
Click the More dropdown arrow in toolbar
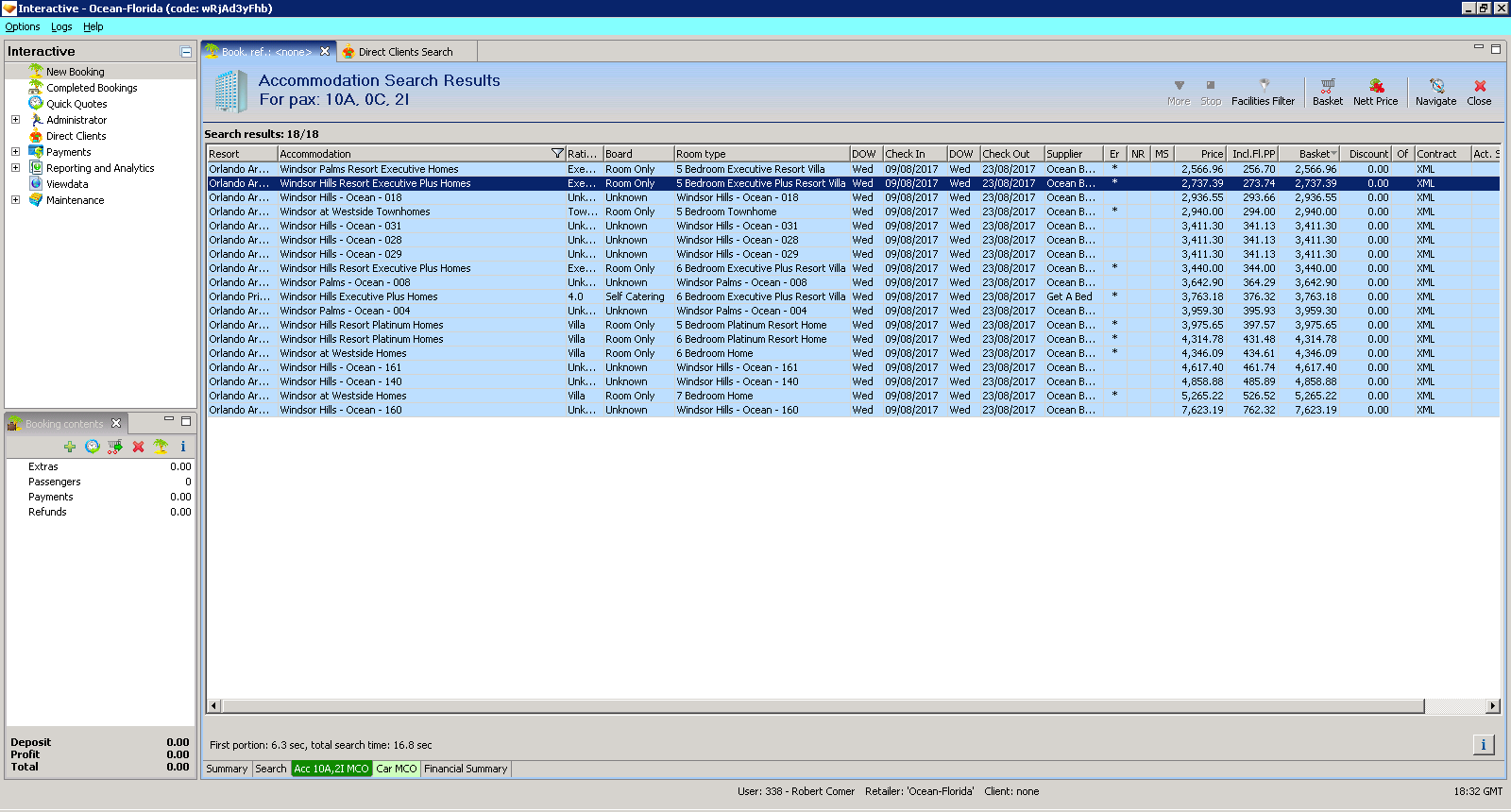click(1179, 92)
